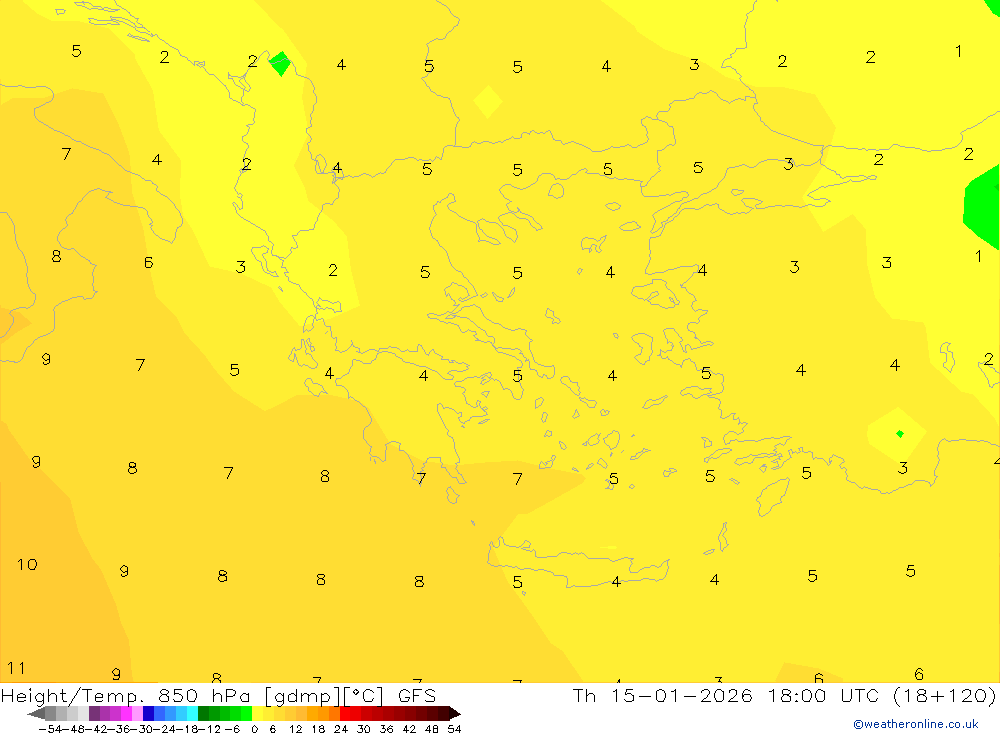
Task: Click the legend scale label 54 at far right
Action: (x=454, y=729)
